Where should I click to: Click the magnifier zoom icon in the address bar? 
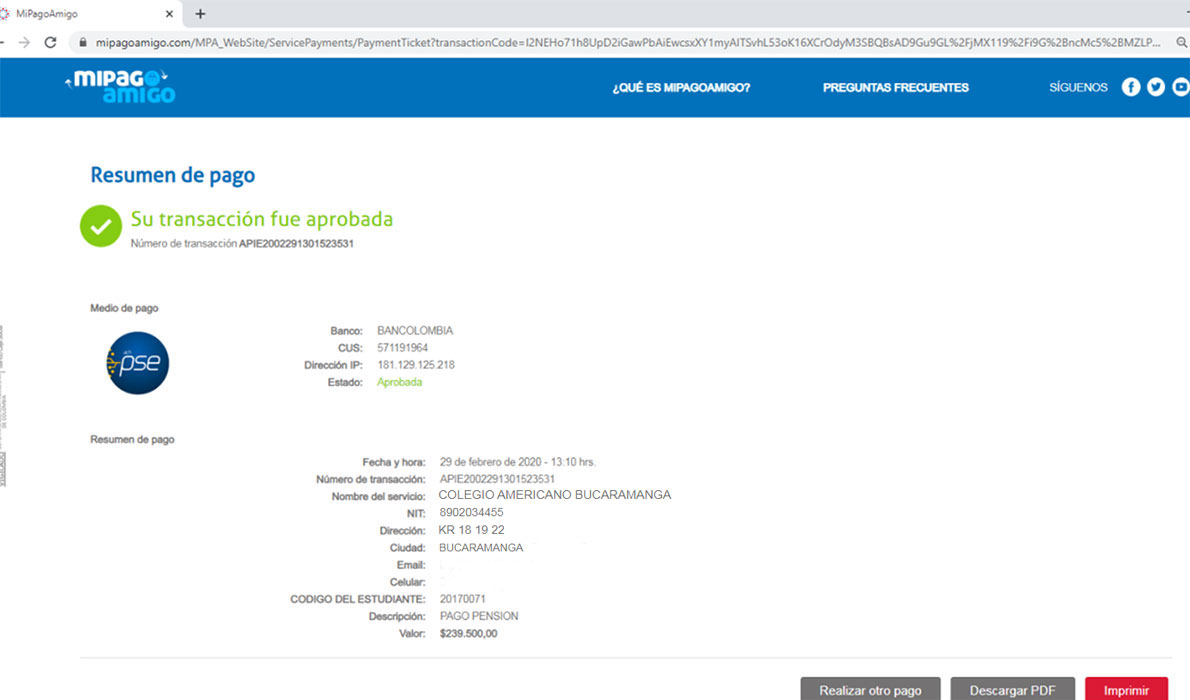click(1181, 43)
